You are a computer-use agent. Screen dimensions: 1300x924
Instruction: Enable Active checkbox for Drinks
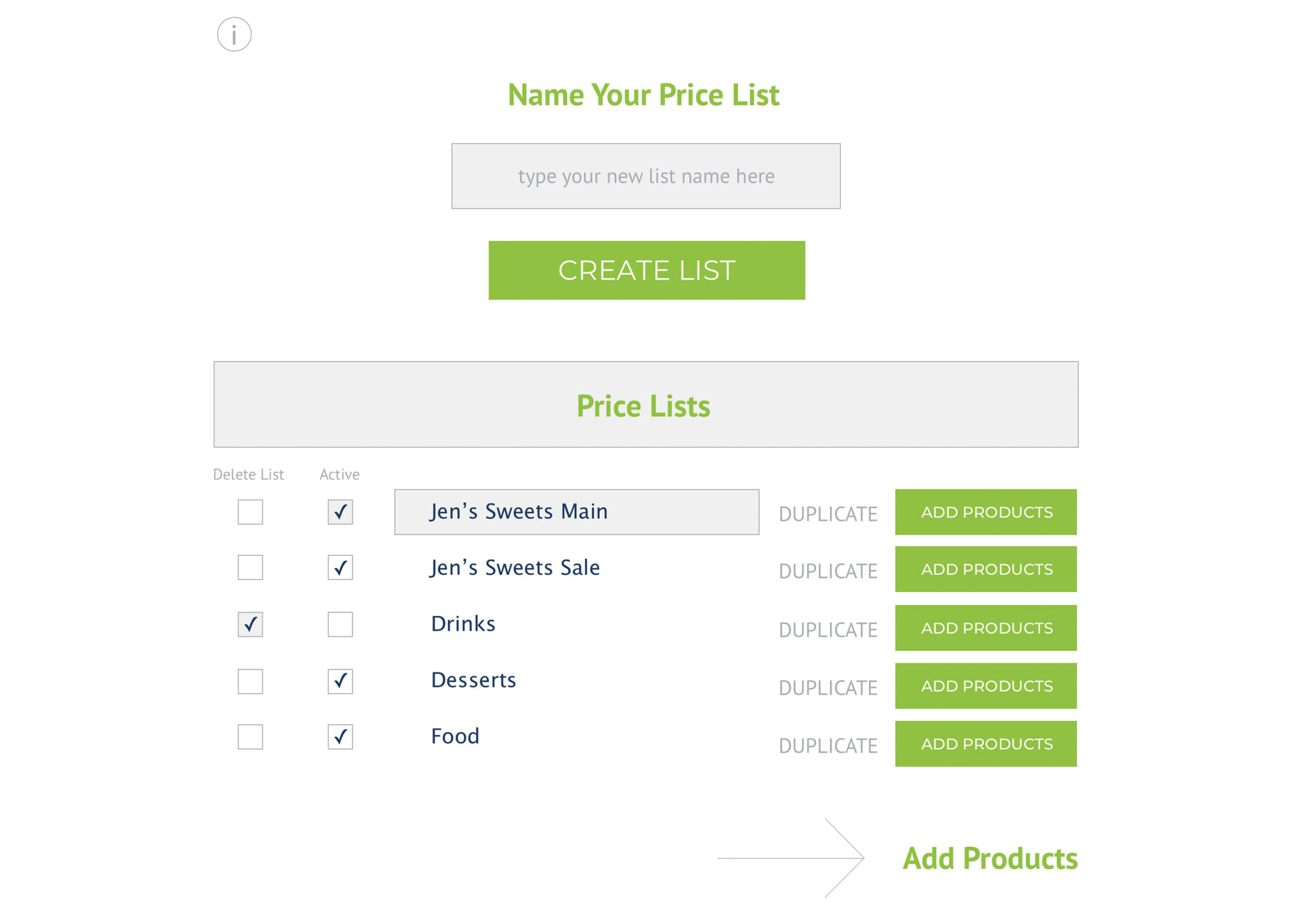click(340, 625)
